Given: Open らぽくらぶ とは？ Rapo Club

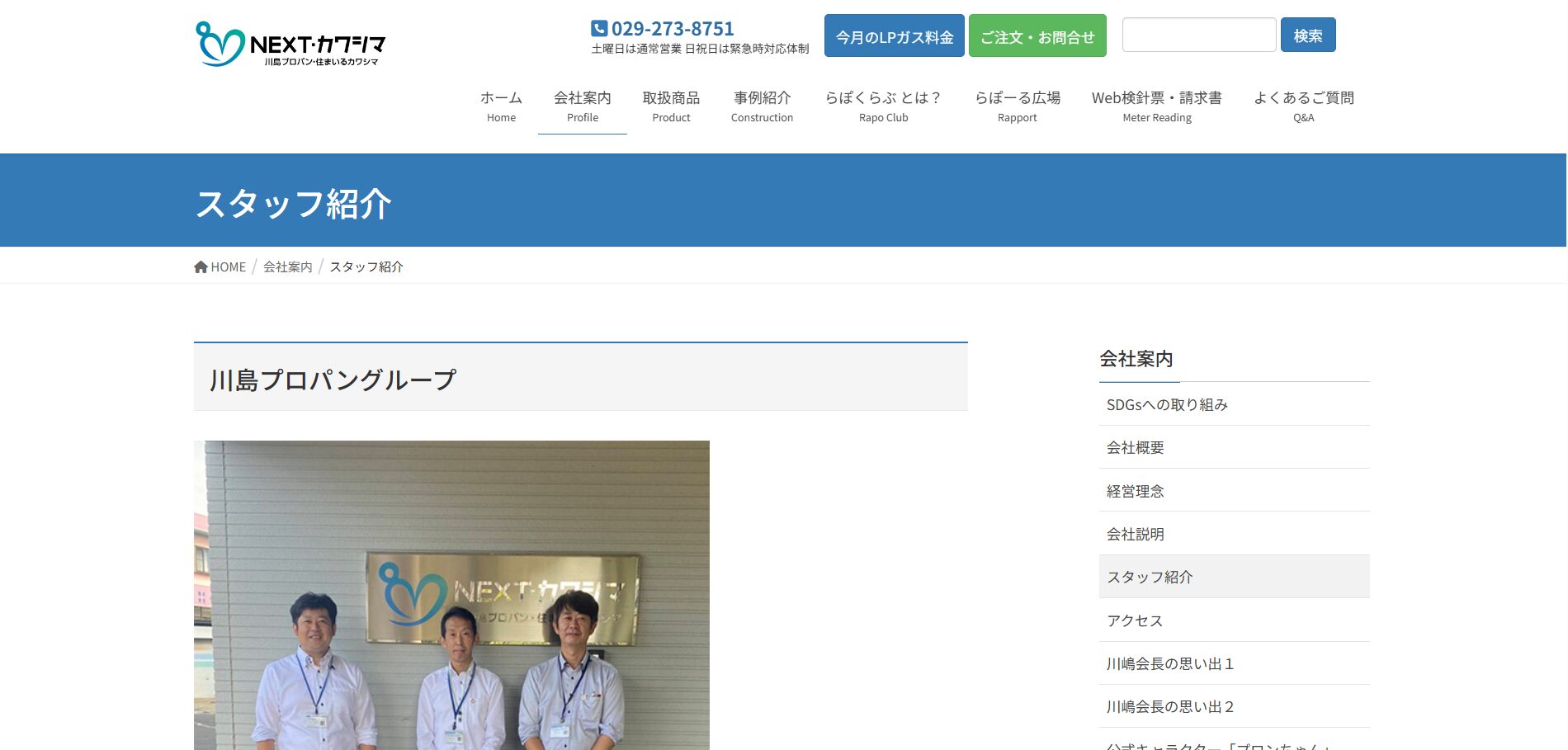Looking at the screenshot, I should 883,106.
